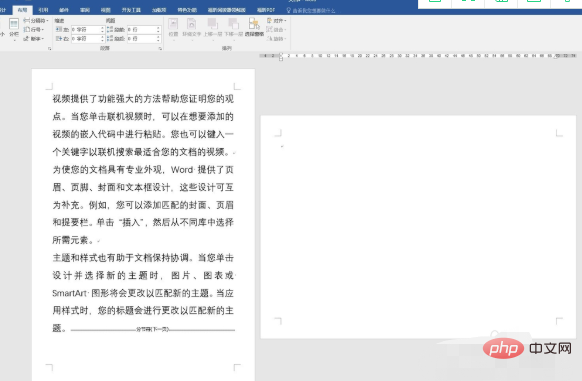Screen dimensions: 582x381
Task: Click the left indent (左) icon label
Action: [62, 29]
